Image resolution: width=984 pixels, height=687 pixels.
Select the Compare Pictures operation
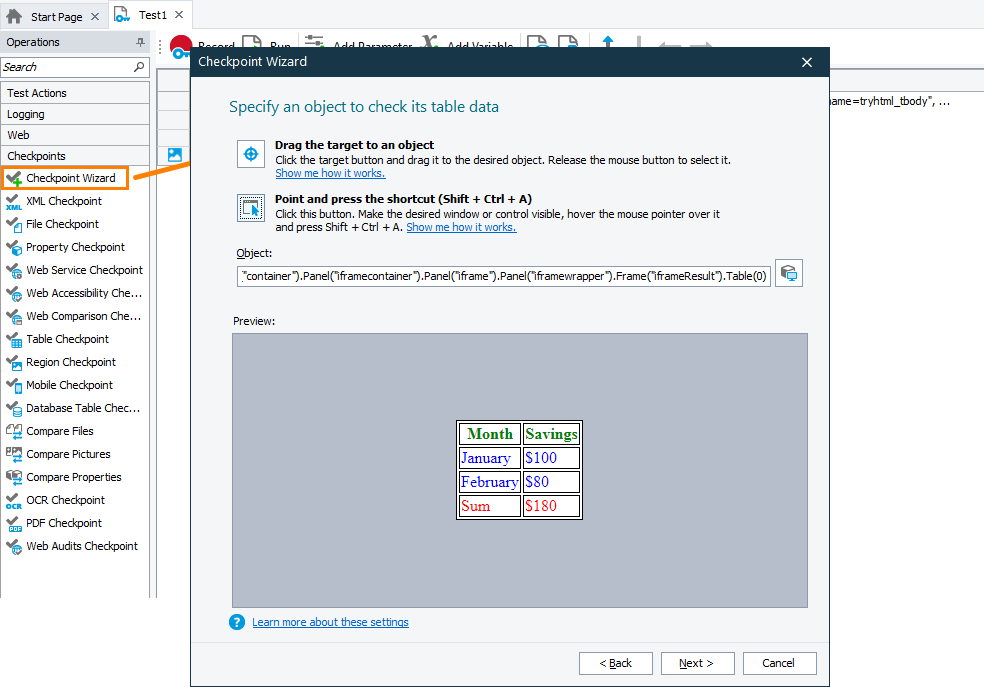click(x=67, y=453)
